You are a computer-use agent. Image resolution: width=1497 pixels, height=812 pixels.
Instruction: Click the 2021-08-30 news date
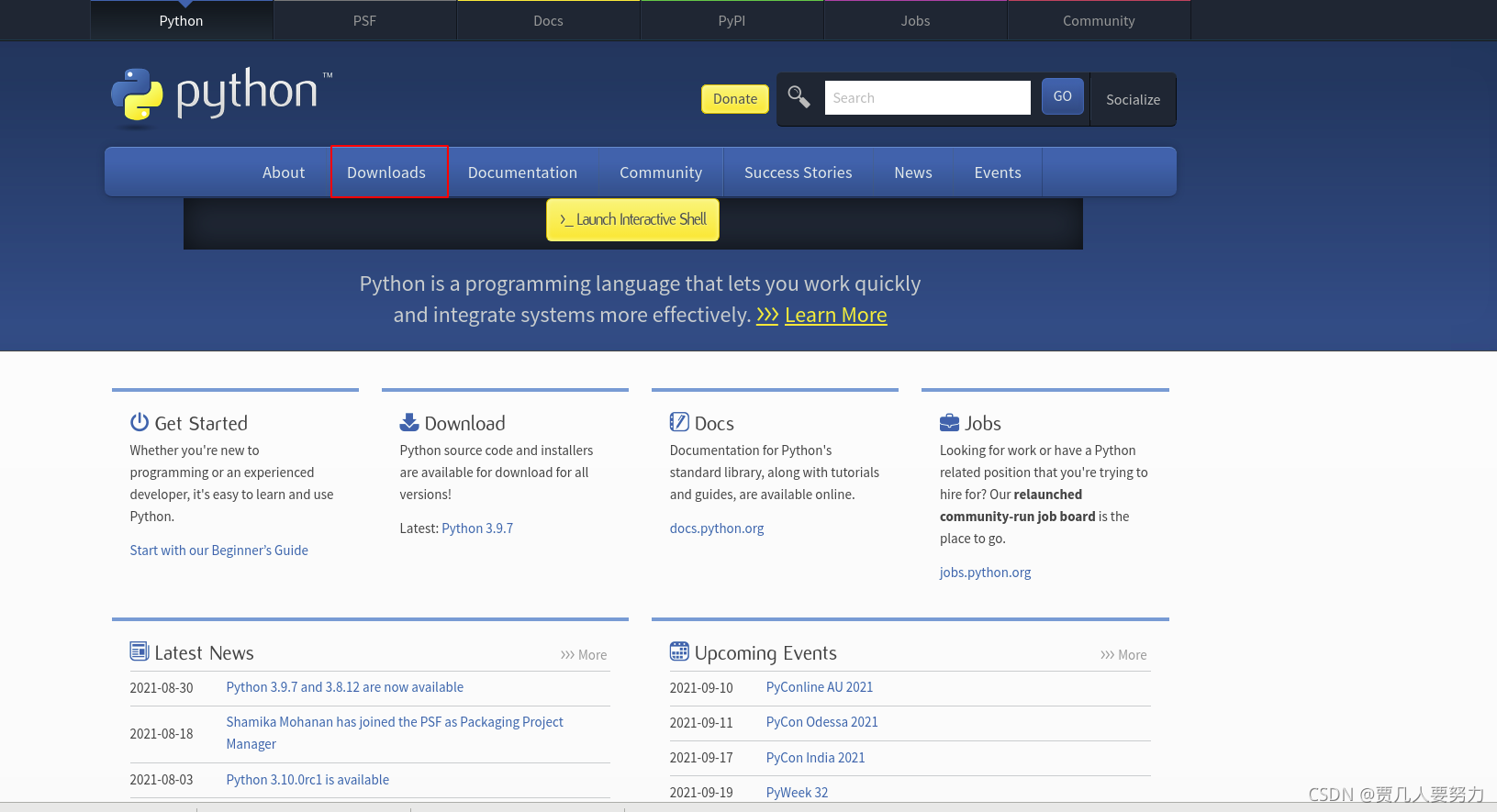162,688
